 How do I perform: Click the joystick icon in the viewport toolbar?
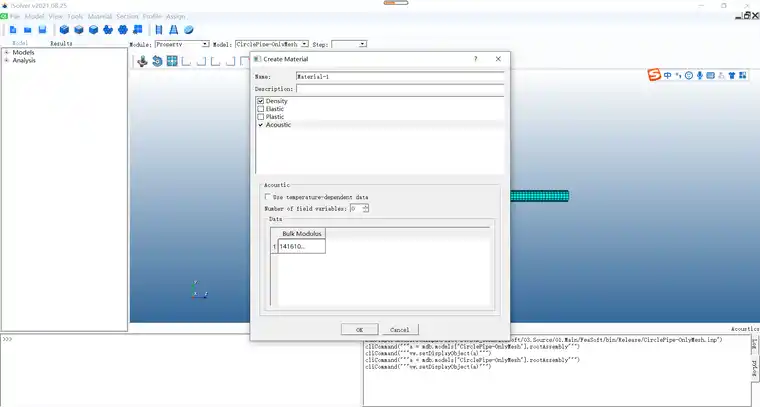click(142, 62)
